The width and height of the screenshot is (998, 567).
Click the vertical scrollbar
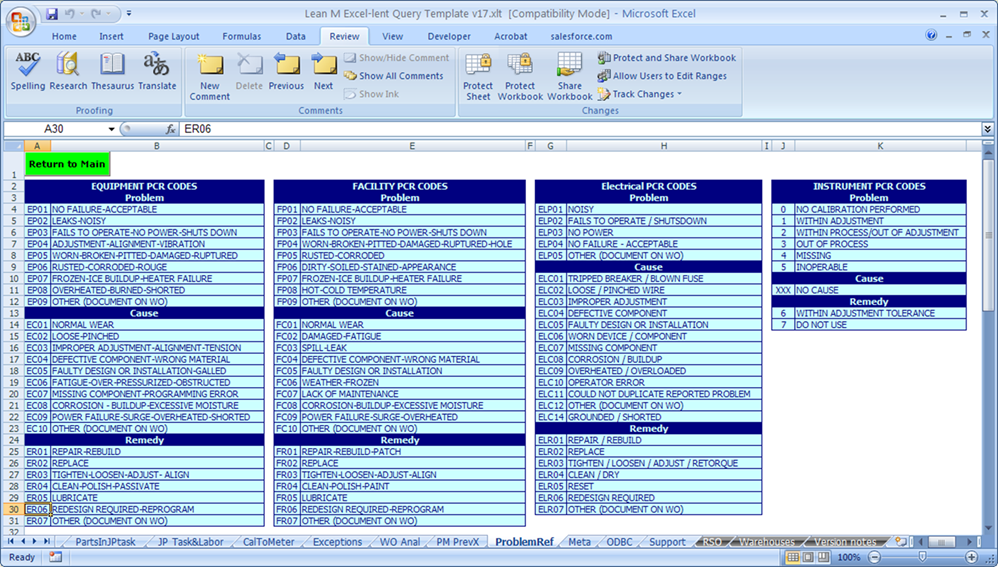(x=988, y=235)
